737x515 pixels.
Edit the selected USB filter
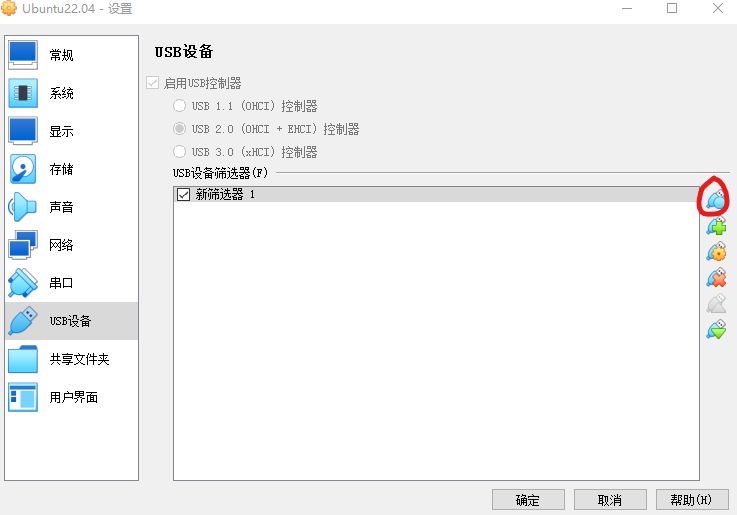click(x=715, y=252)
